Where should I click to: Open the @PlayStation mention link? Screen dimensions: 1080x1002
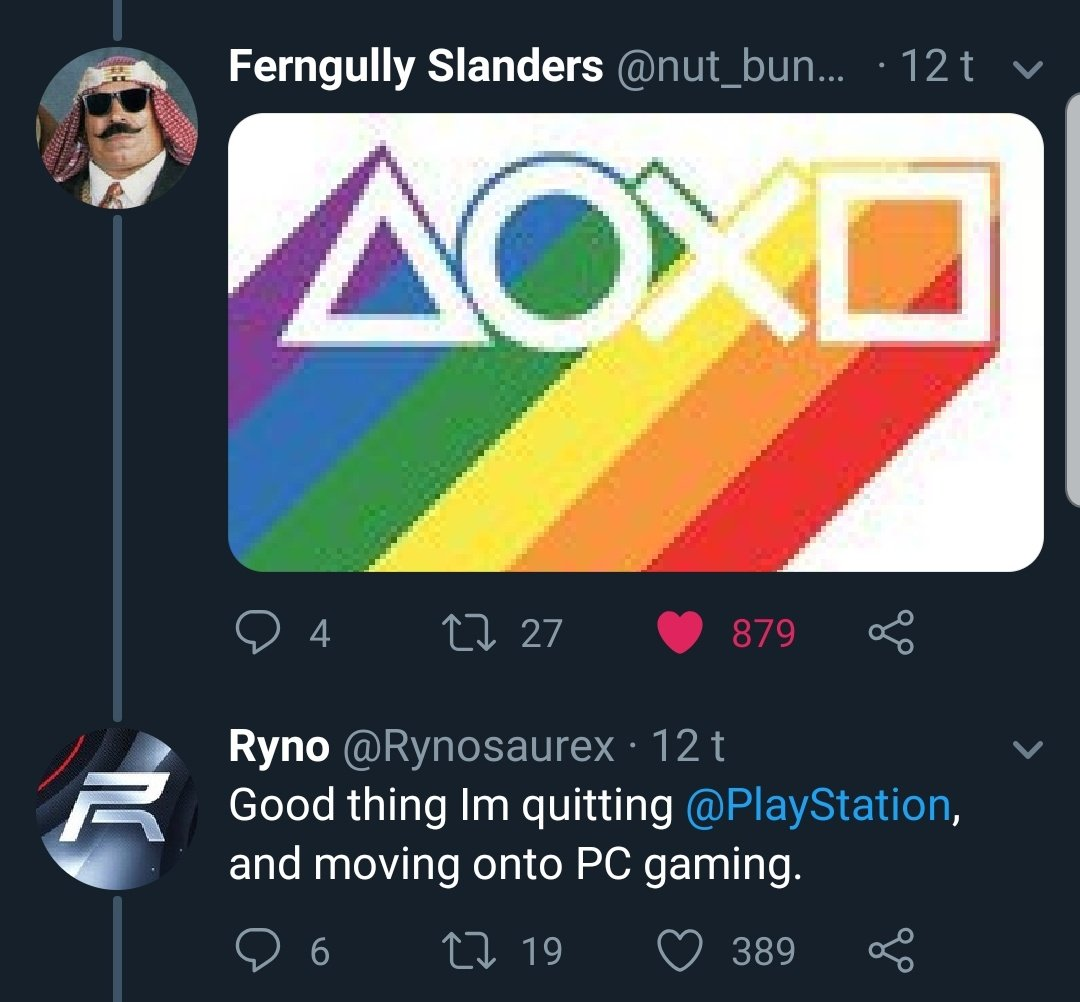coord(818,806)
